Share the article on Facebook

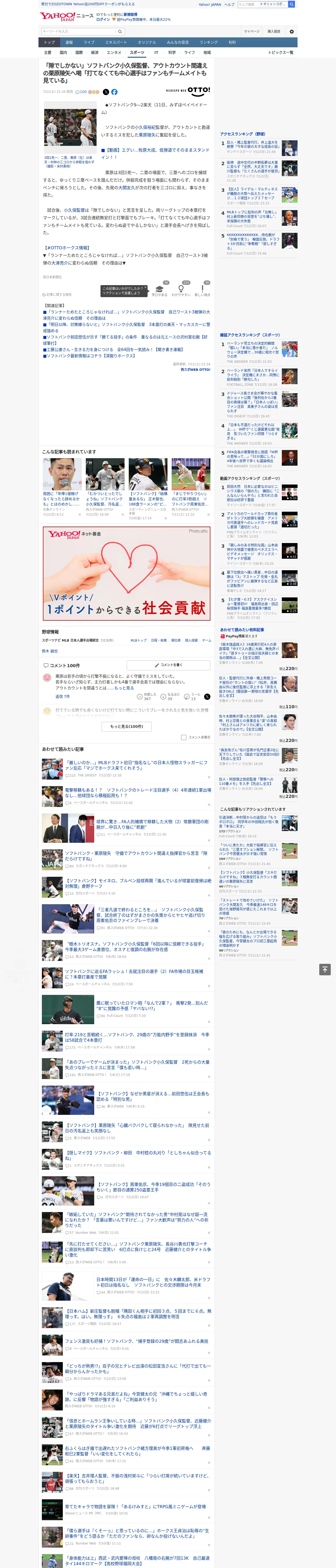click(114, 92)
